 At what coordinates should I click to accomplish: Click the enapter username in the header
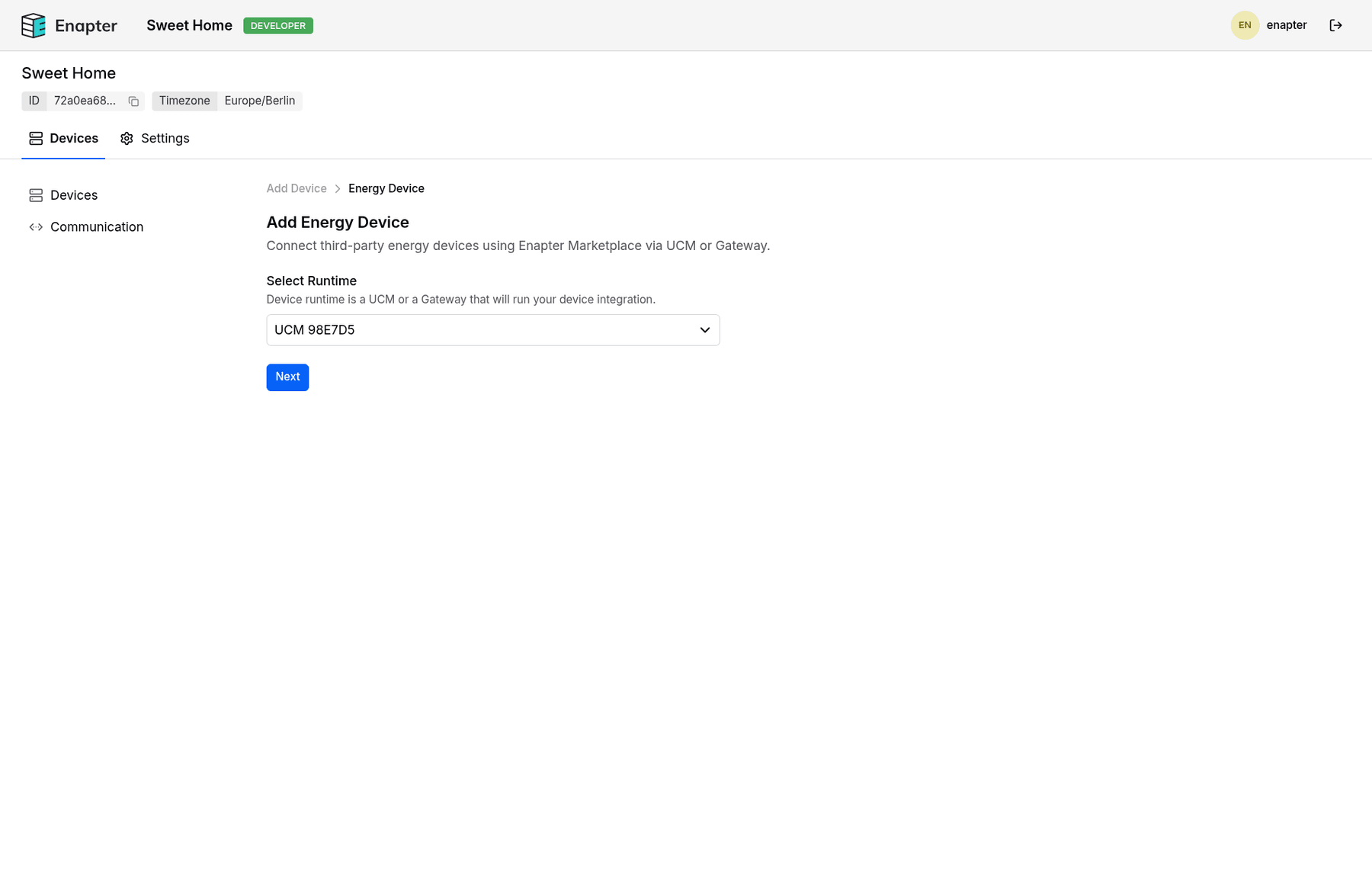click(x=1286, y=25)
